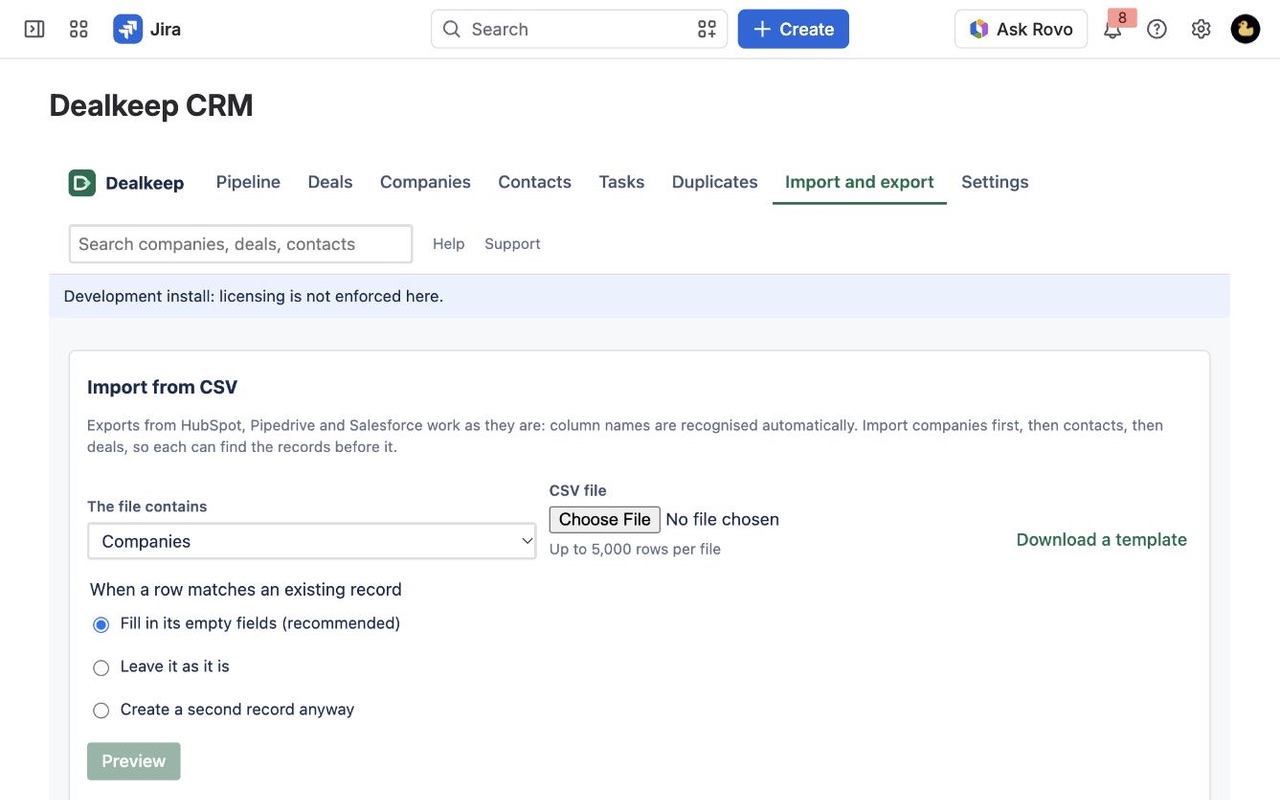Image resolution: width=1280 pixels, height=800 pixels.
Task: Go to the Tasks tab
Action: (x=622, y=182)
